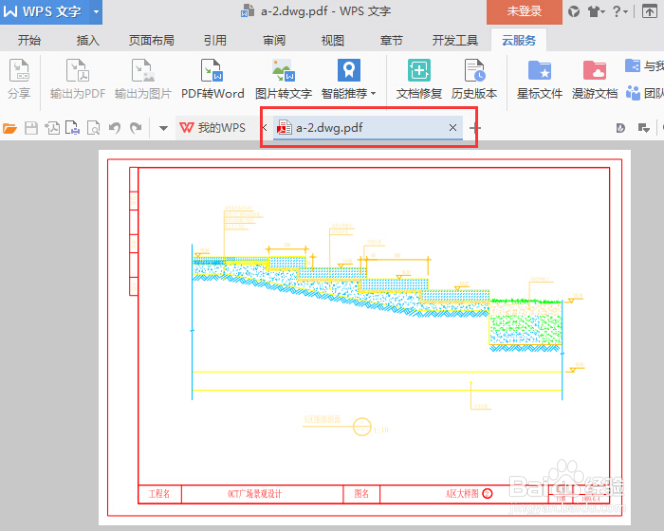The width and height of the screenshot is (664, 531).
Task: Click the 分享 share icon
Action: tap(19, 79)
